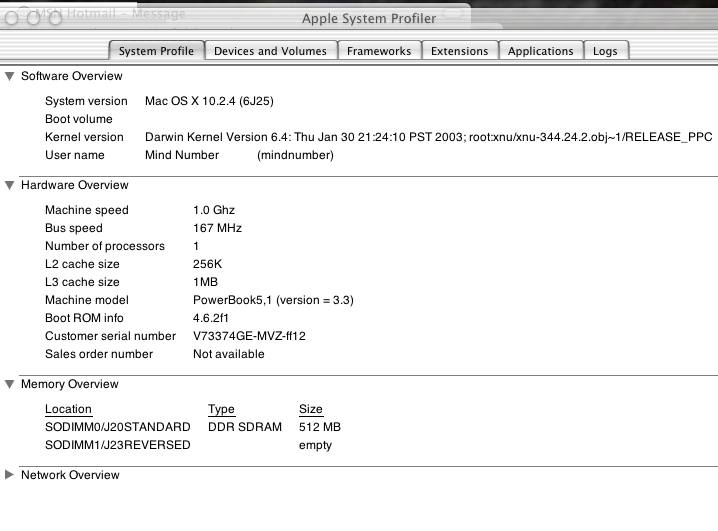Collapse the Software Overview section
The width and height of the screenshot is (718, 531).
pos(10,76)
